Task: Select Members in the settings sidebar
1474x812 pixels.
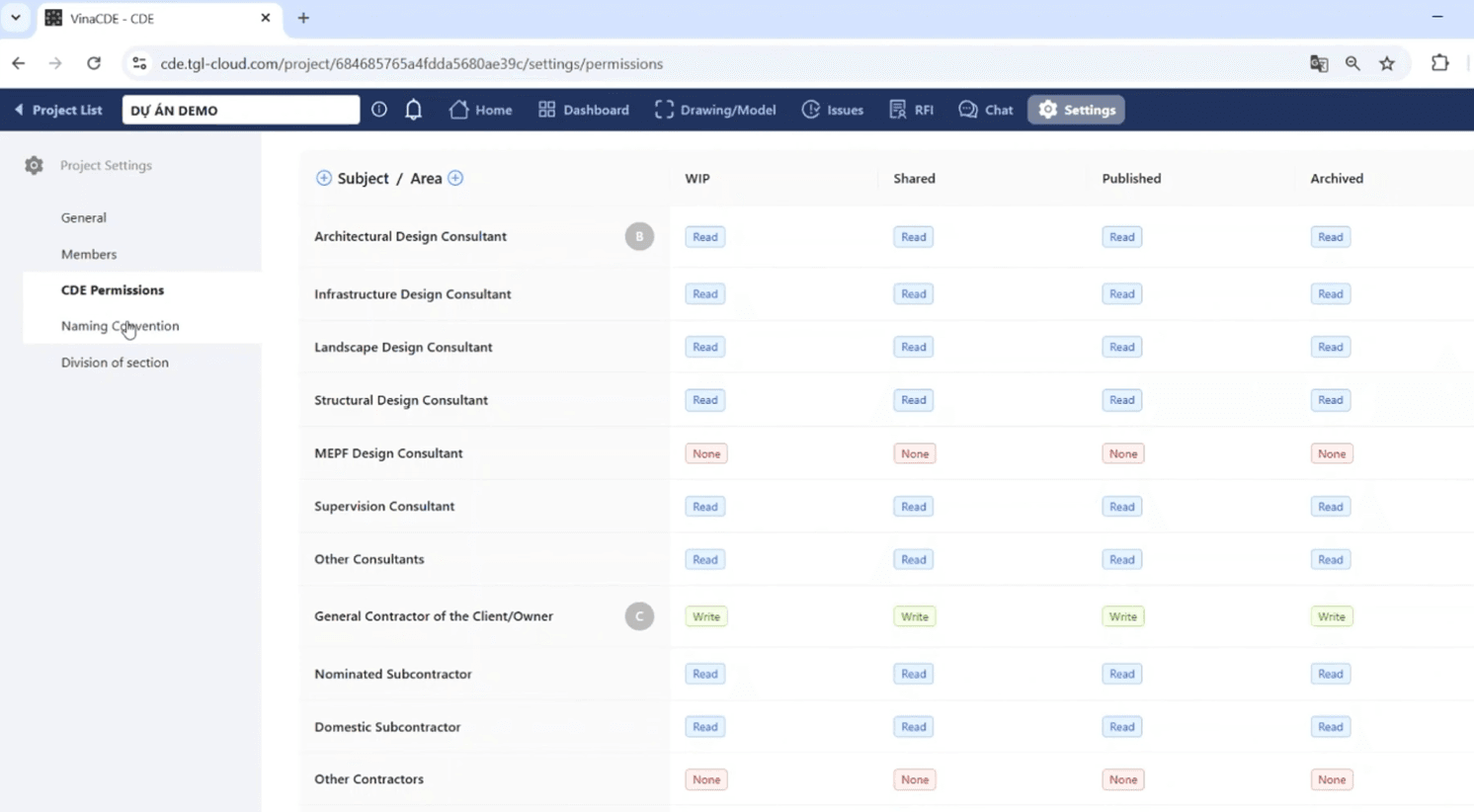Action: [x=89, y=254]
